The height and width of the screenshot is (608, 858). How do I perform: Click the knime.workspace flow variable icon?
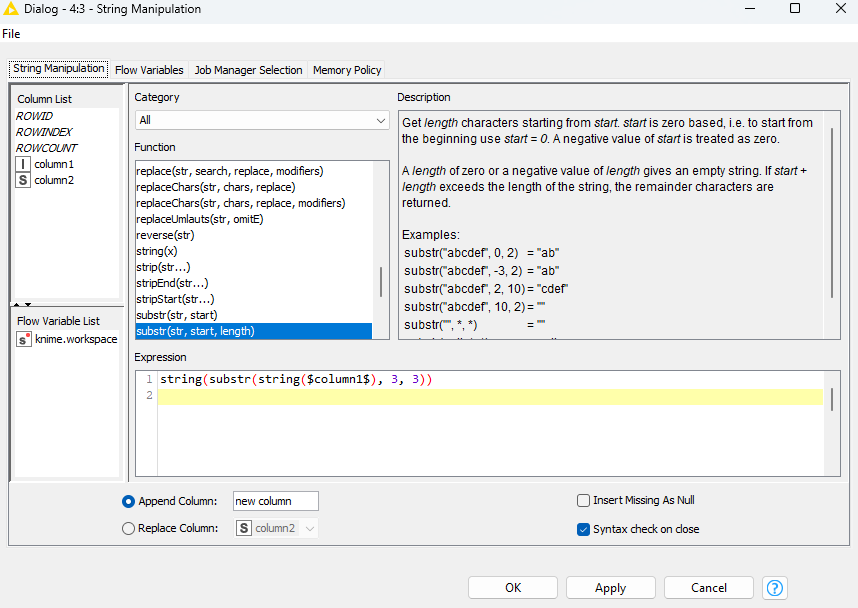click(24, 339)
